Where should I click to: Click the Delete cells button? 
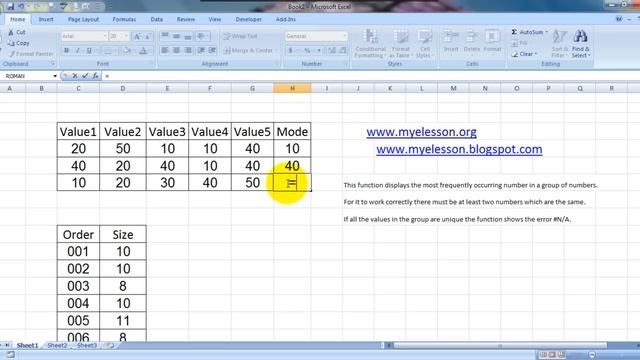[x=471, y=42]
